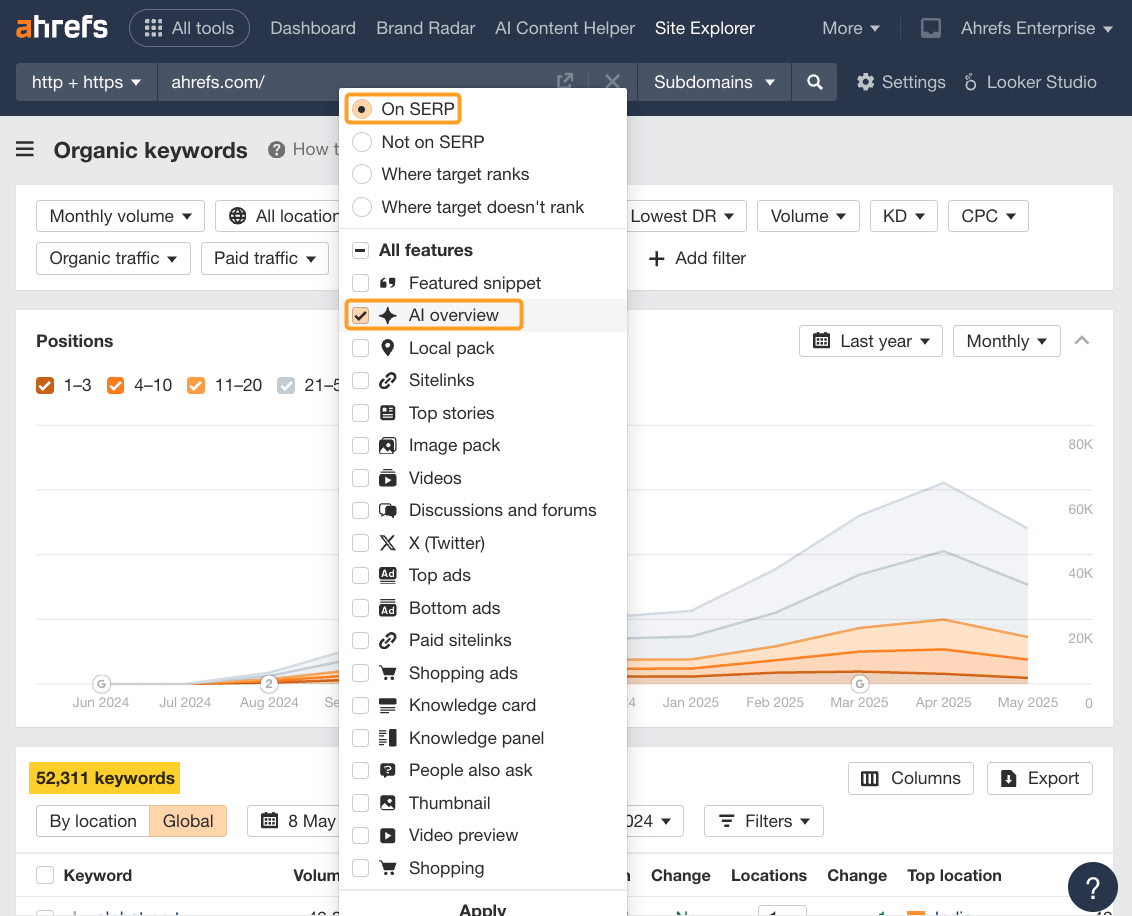Open the All tools grid menu

[189, 28]
